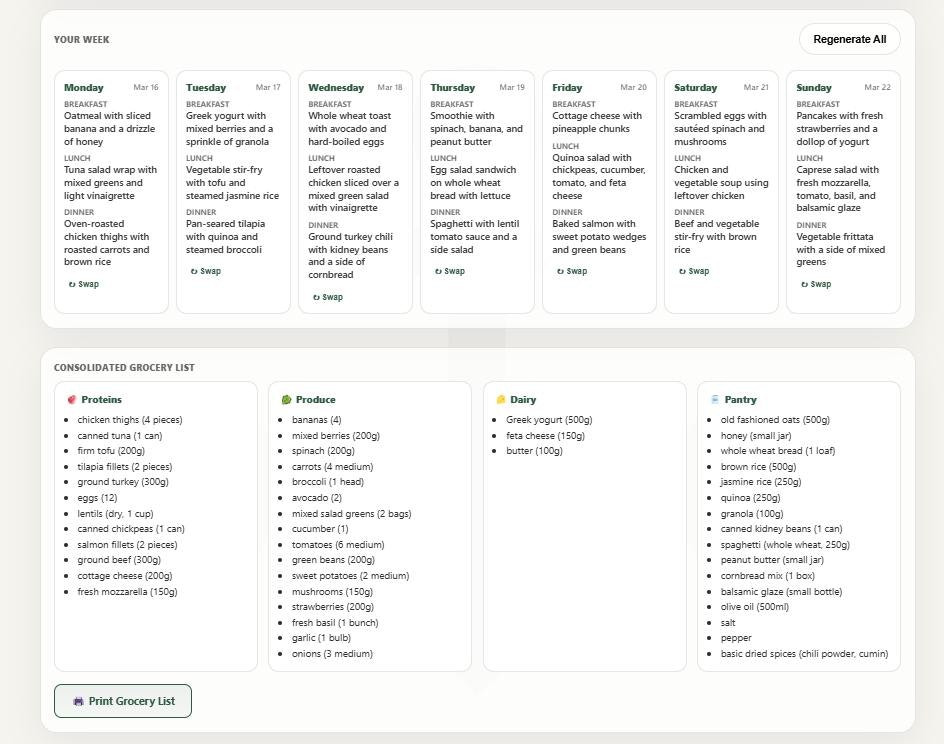Viewport: 944px width, 744px height.
Task: Click chicken thighs (4 pieces) item
Action: [x=130, y=420]
